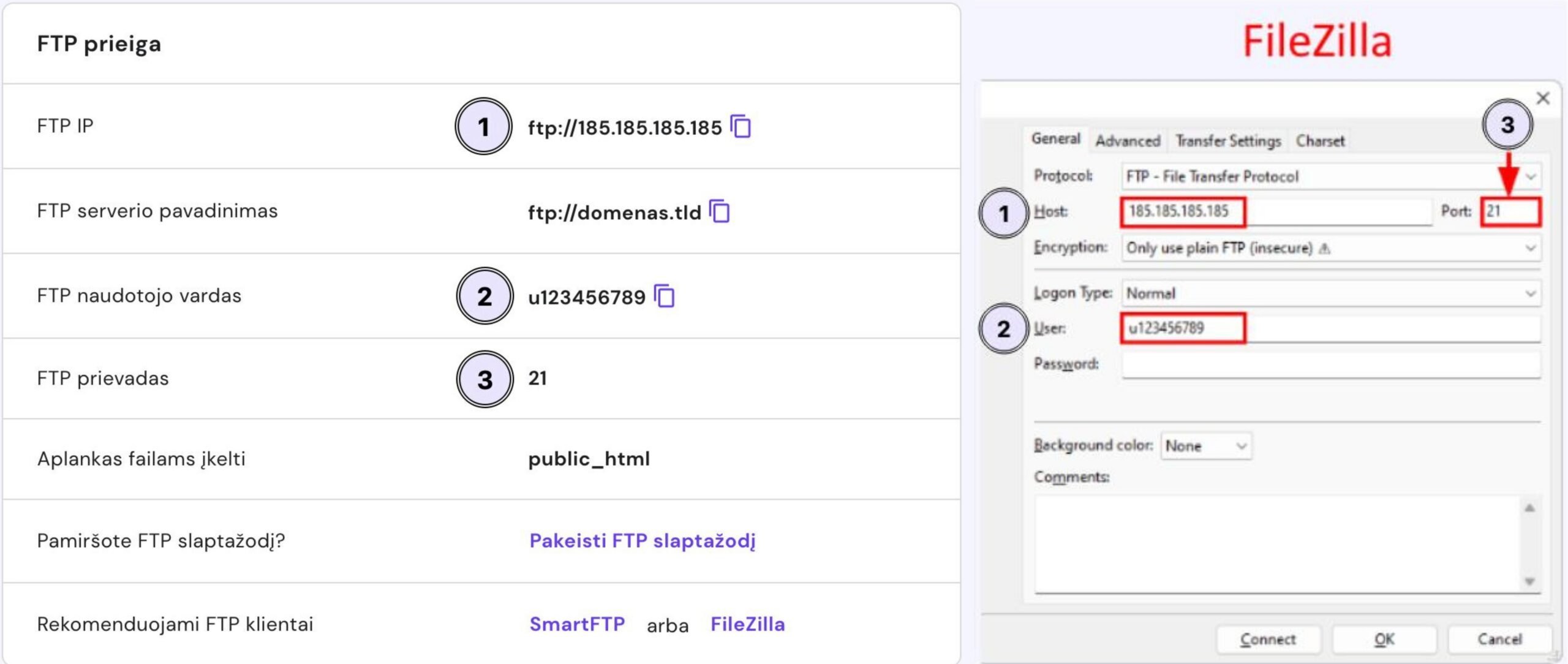The width and height of the screenshot is (1568, 664).
Task: Focus the Port number field
Action: click(x=1510, y=212)
